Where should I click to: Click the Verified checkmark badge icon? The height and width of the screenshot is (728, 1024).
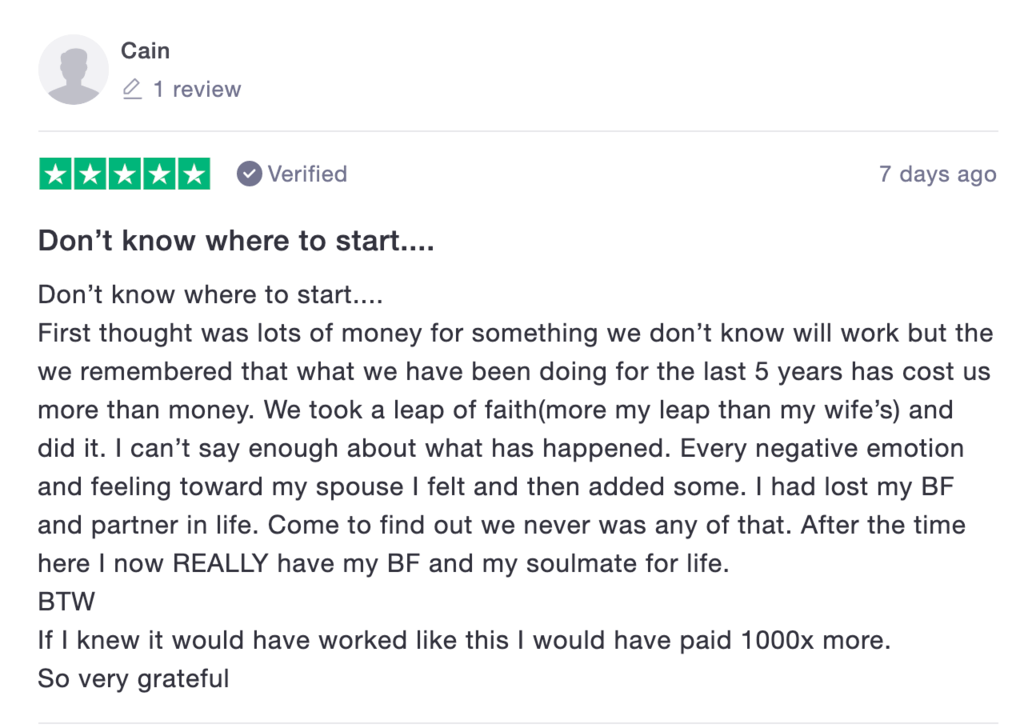click(249, 174)
